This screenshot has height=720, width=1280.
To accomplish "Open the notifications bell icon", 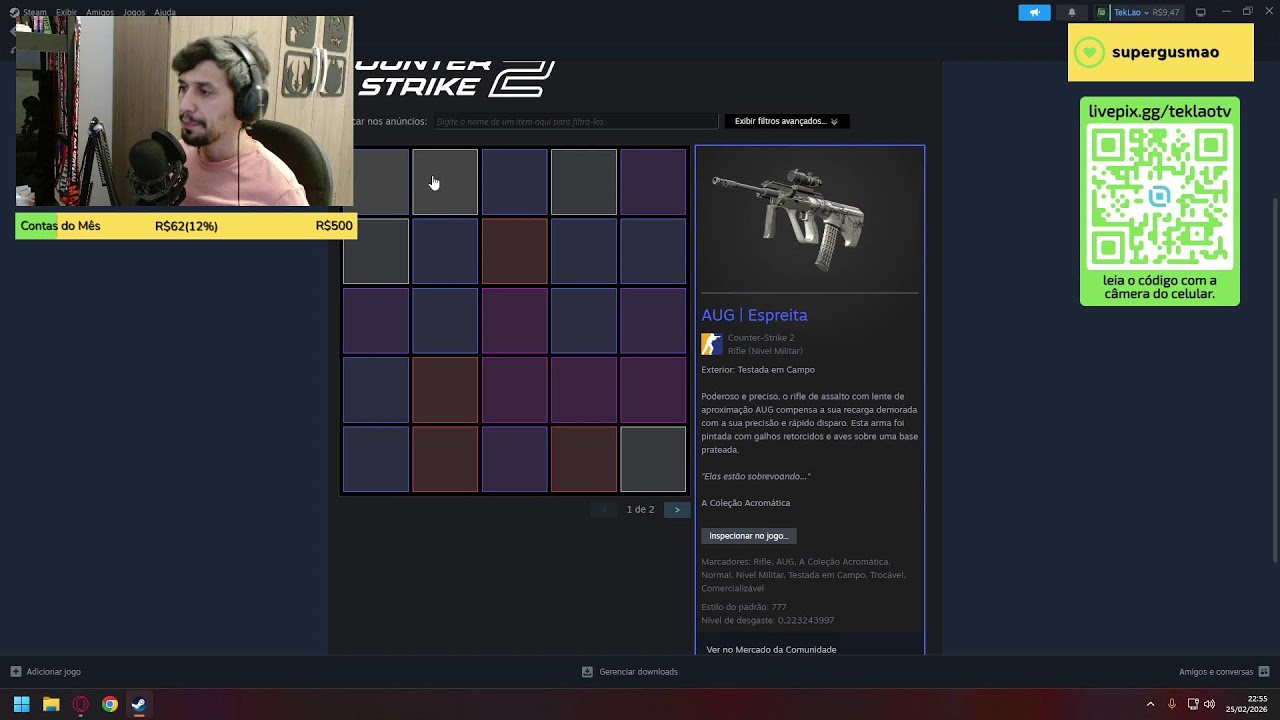I will point(1072,12).
